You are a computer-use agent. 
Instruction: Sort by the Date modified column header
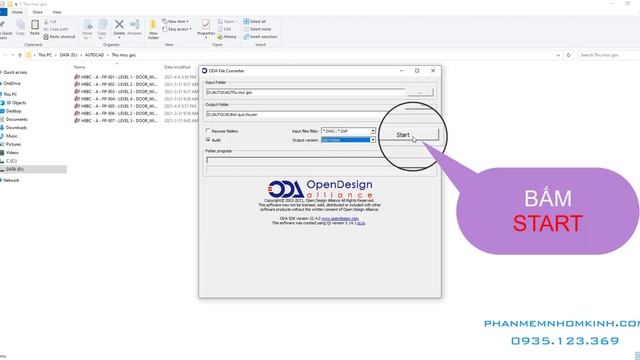(177, 67)
